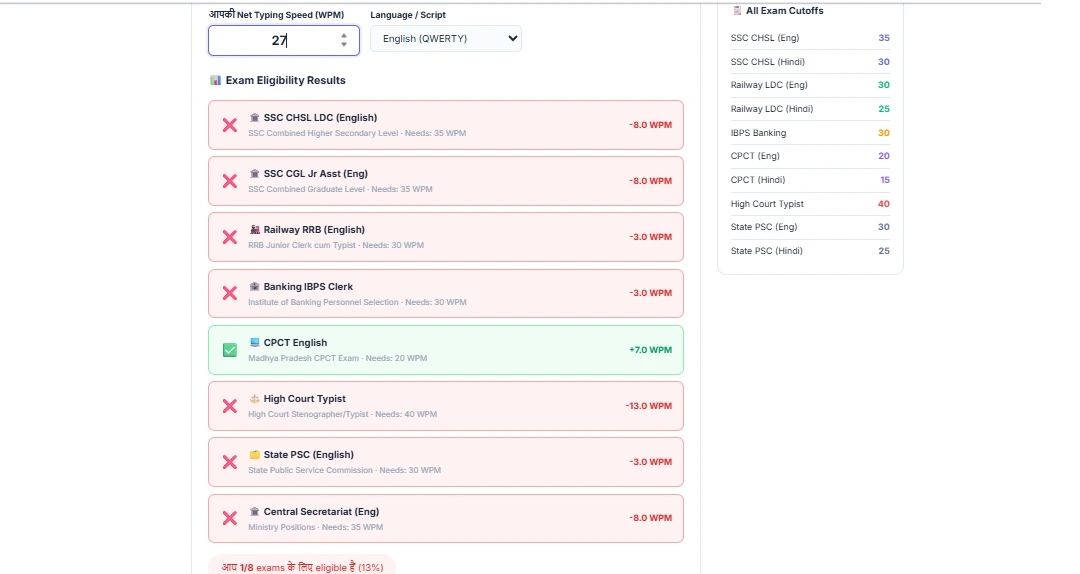Select the IBPS Banking row in cutoffs list
This screenshot has width=1080, height=574.
pos(809,133)
